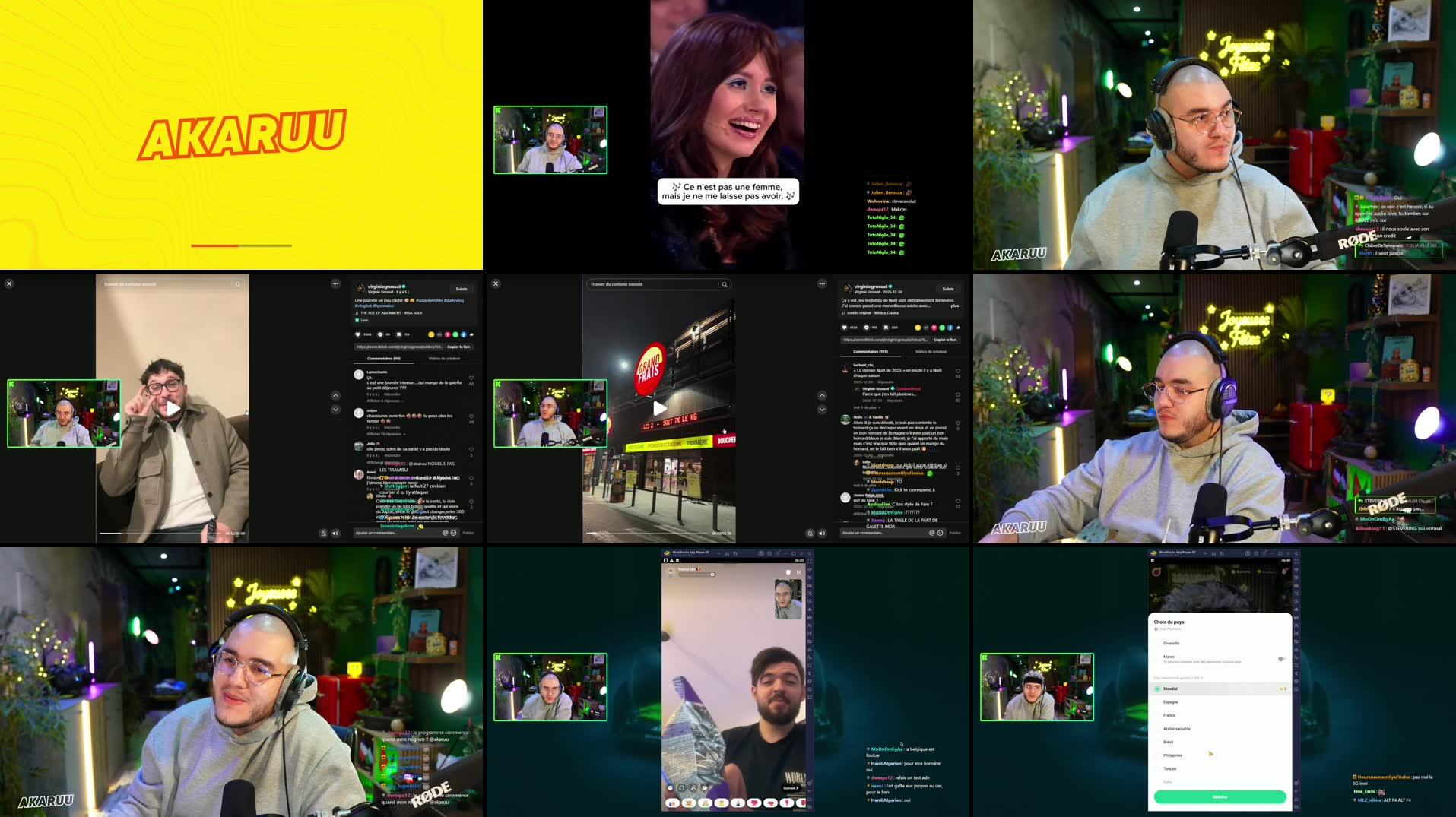The width and height of the screenshot is (1456, 817).
Task: Select the "Commentaires (993)" tab
Action: coord(871,351)
